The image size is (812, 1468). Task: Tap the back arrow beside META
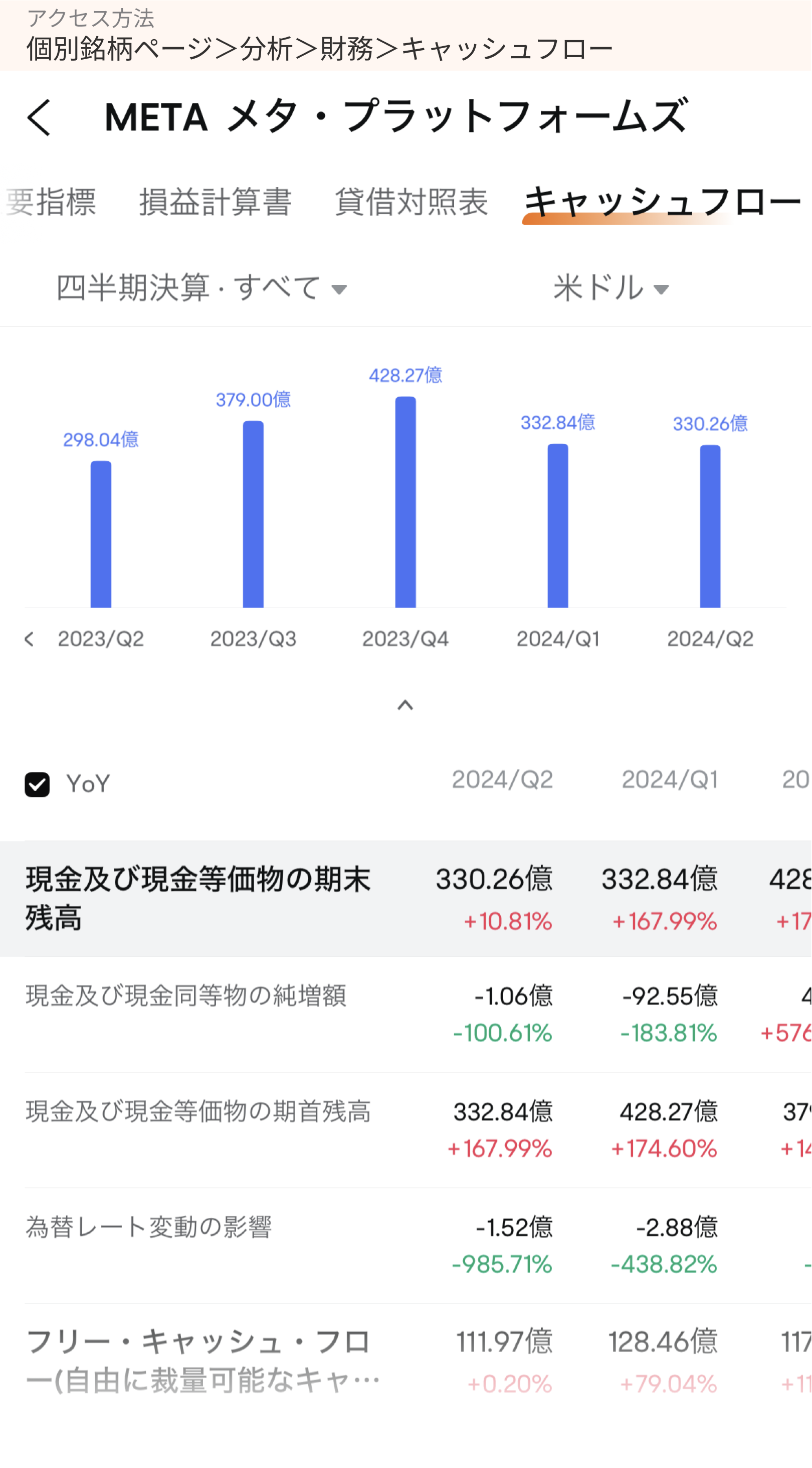click(x=39, y=117)
